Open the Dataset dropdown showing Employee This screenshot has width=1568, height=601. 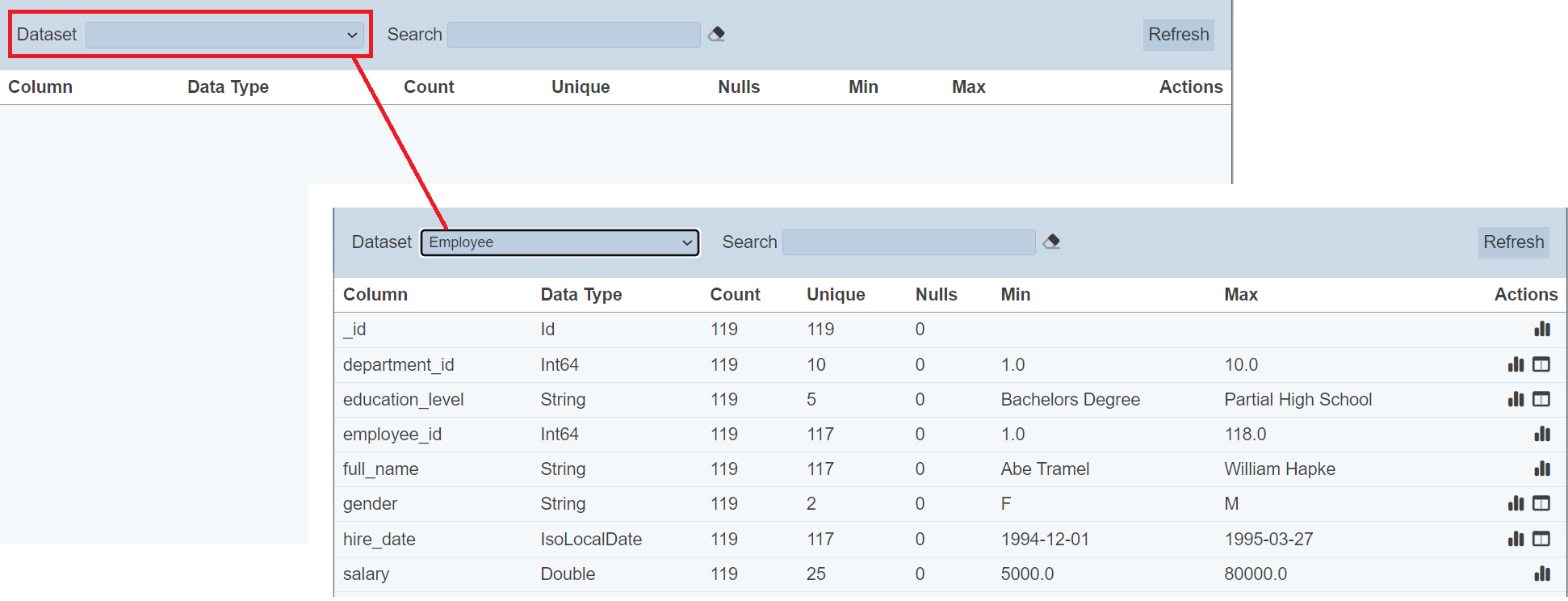pos(560,242)
